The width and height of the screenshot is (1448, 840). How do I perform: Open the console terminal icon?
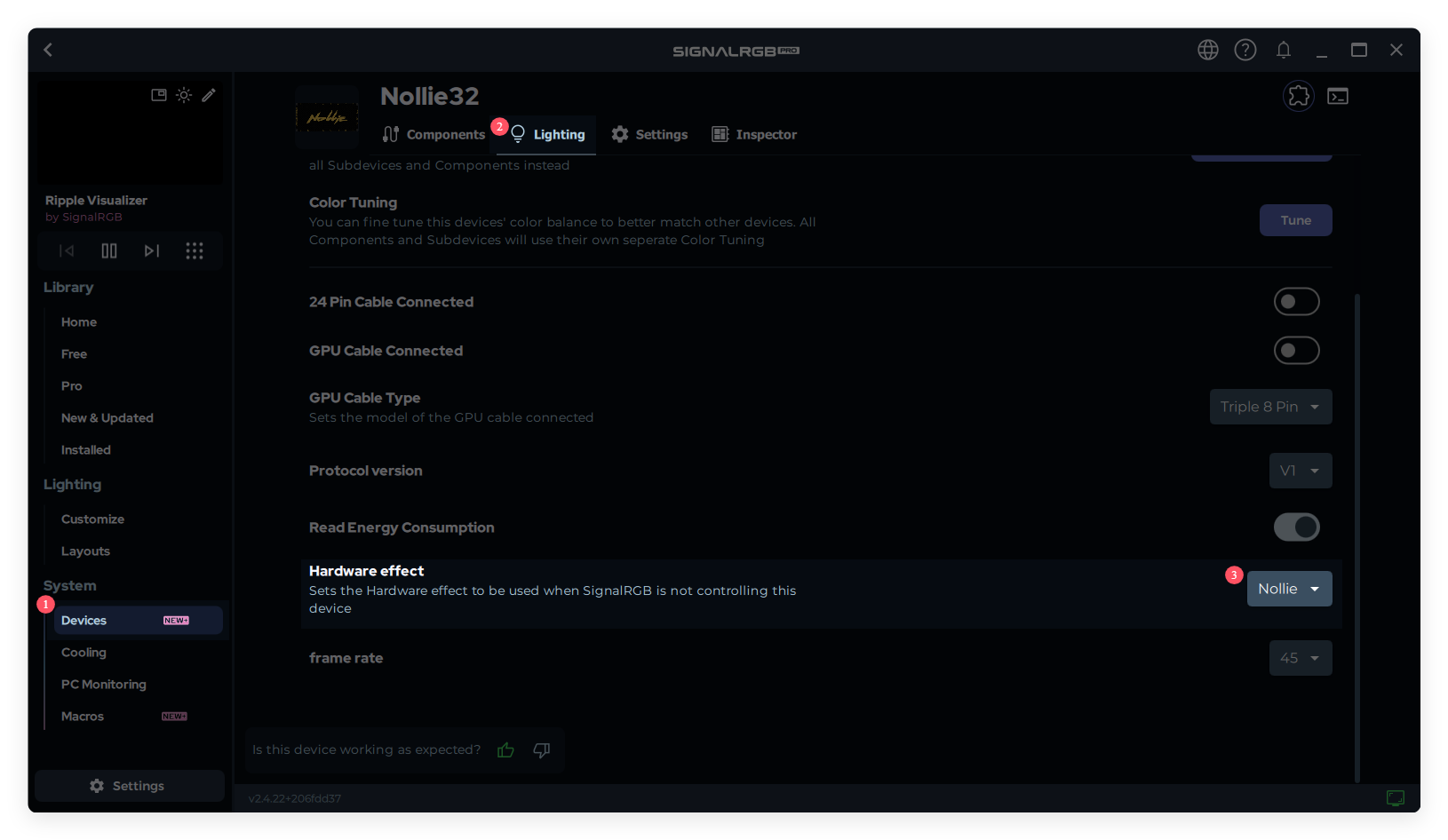1338,96
